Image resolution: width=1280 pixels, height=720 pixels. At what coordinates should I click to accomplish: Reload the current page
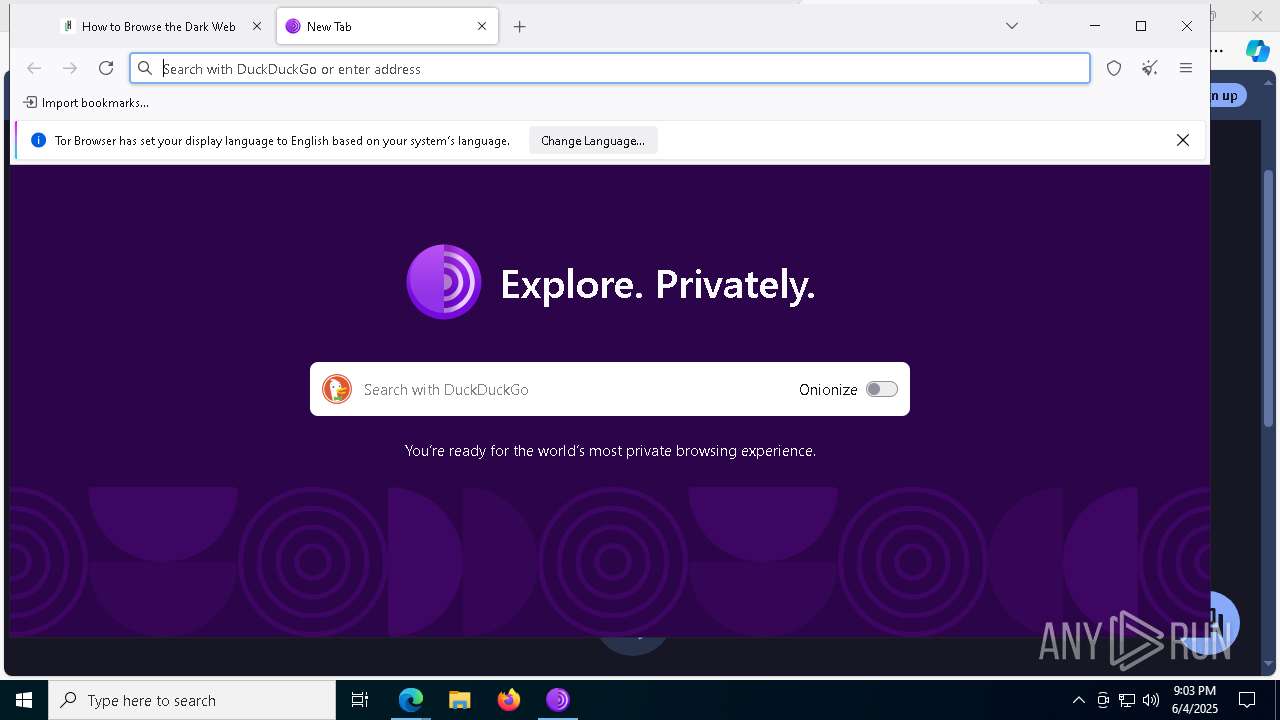(106, 68)
